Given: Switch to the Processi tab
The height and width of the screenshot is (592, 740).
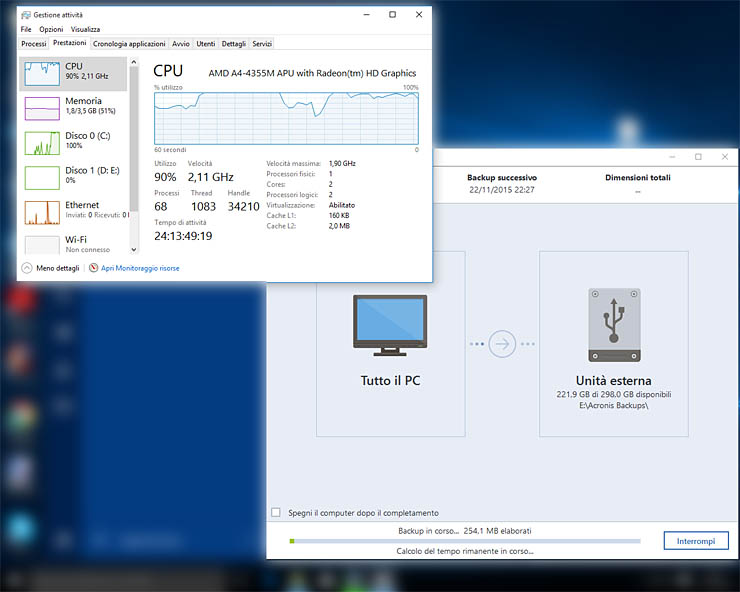Looking at the screenshot, I should (34, 44).
